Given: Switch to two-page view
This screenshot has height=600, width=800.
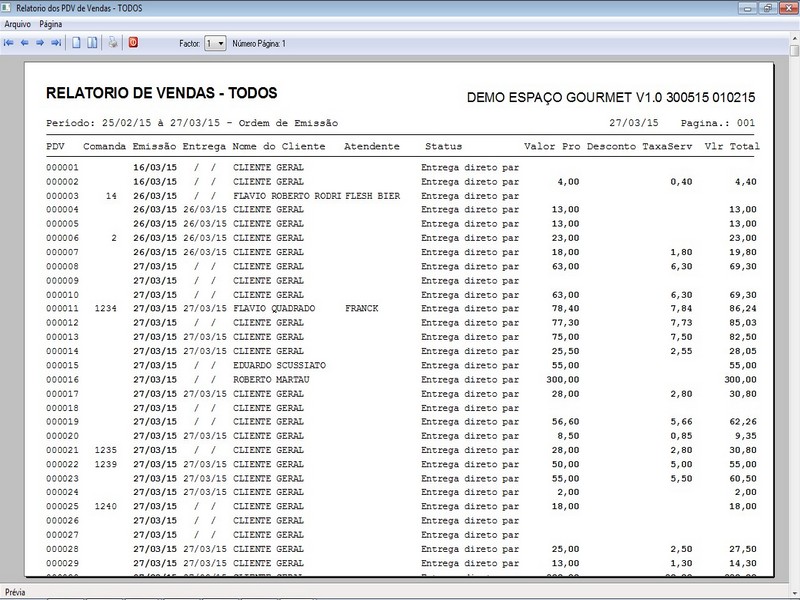Looking at the screenshot, I should pos(92,44).
